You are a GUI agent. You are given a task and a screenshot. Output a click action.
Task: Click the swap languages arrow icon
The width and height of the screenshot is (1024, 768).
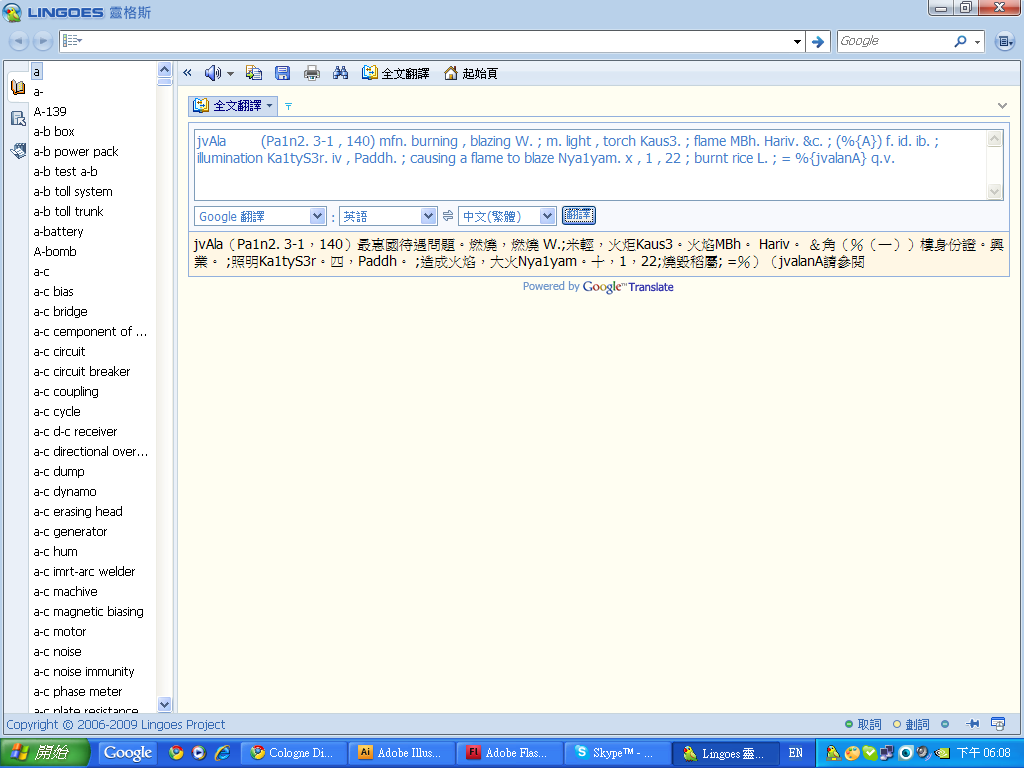pyautogui.click(x=448, y=216)
